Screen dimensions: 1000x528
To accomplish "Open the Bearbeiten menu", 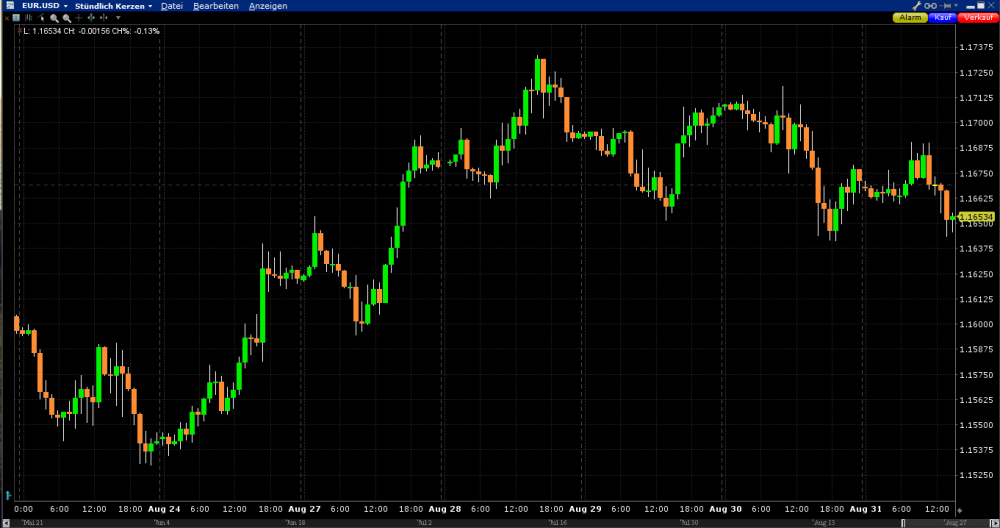I will point(216,6).
